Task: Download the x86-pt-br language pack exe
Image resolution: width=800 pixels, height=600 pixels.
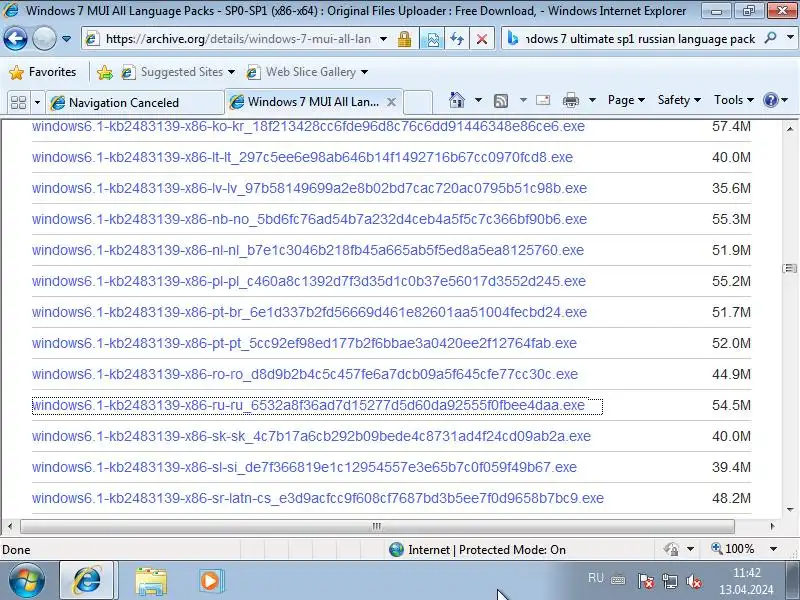Action: pyautogui.click(x=309, y=312)
